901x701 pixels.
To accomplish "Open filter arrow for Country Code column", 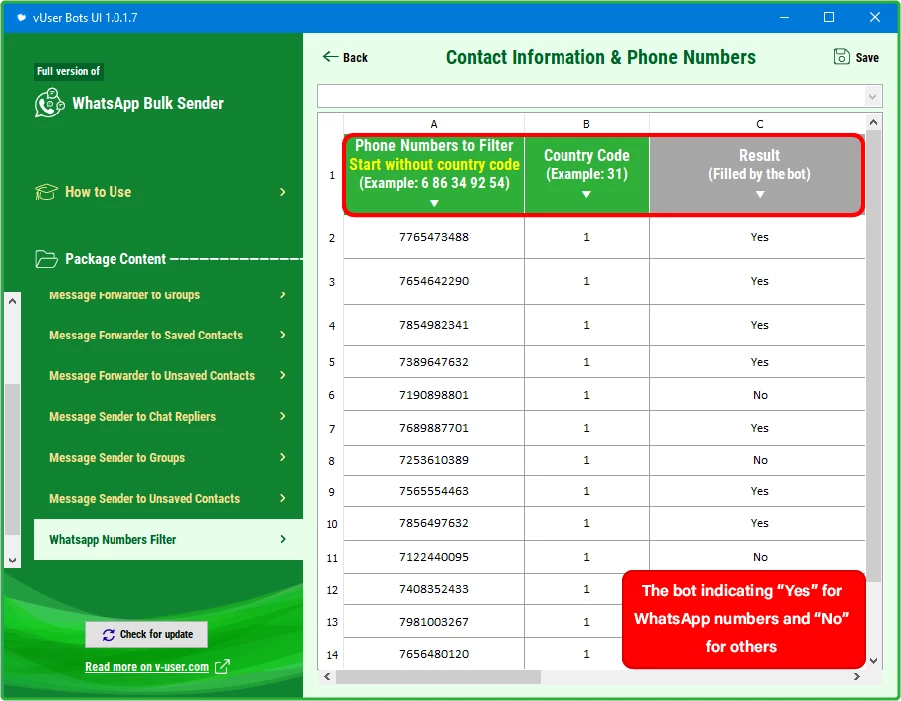I will (586, 194).
